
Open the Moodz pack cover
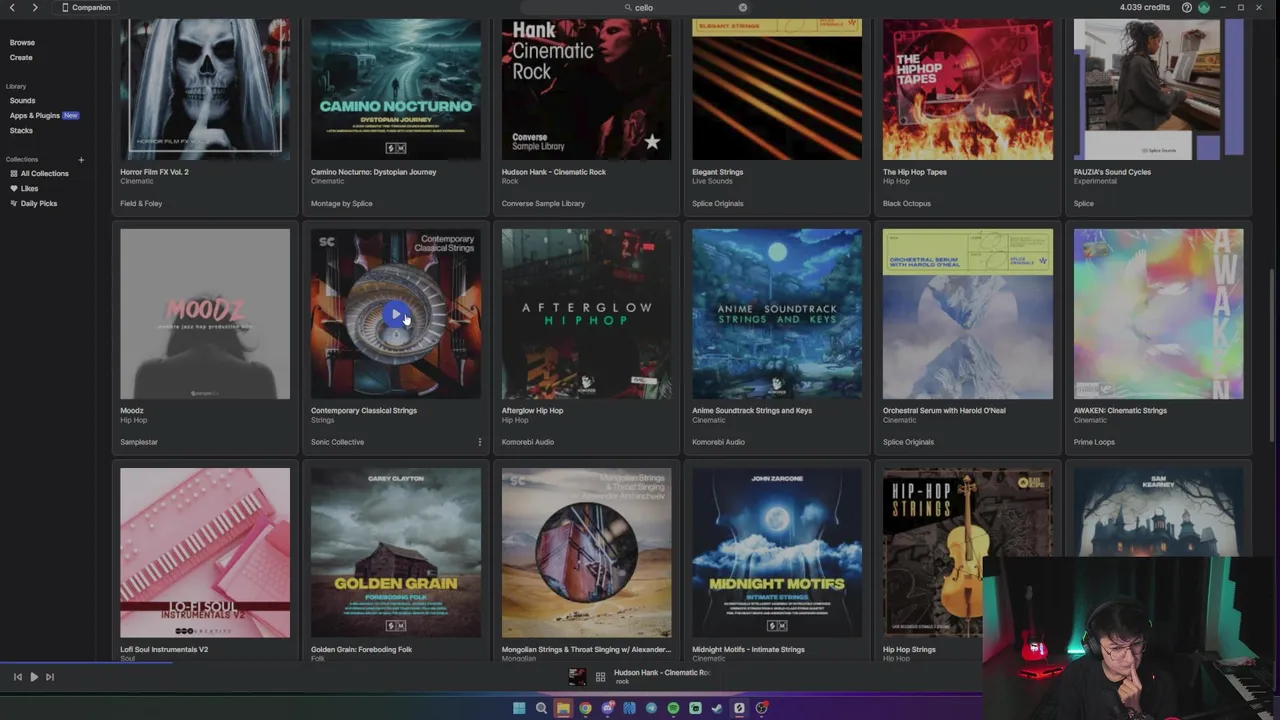[205, 314]
